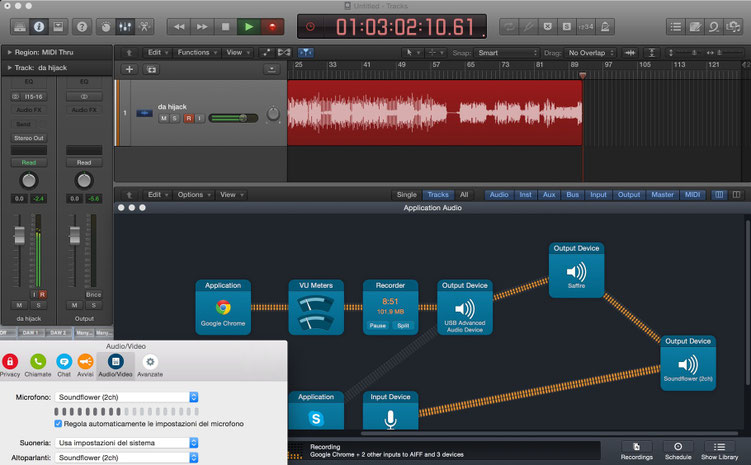Click the Skype application block icon
Viewport: 751px width, 465px height.
(316, 418)
